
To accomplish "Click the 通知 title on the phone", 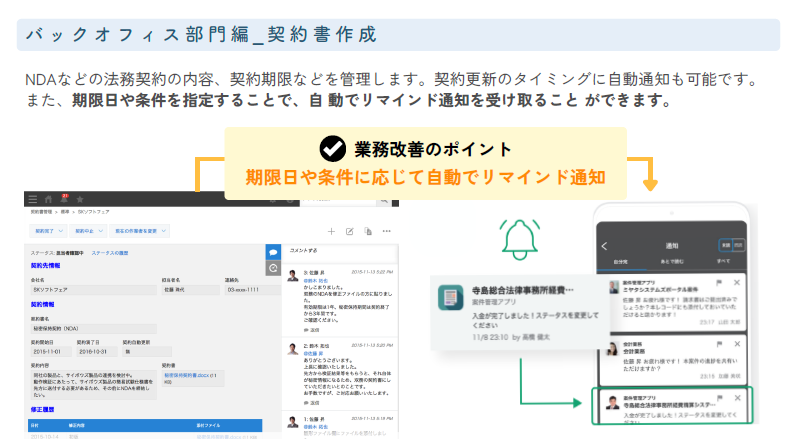I will click(672, 246).
